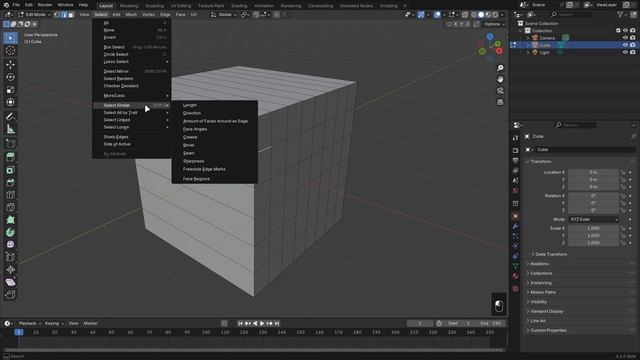Select the Move tool

tap(10, 64)
